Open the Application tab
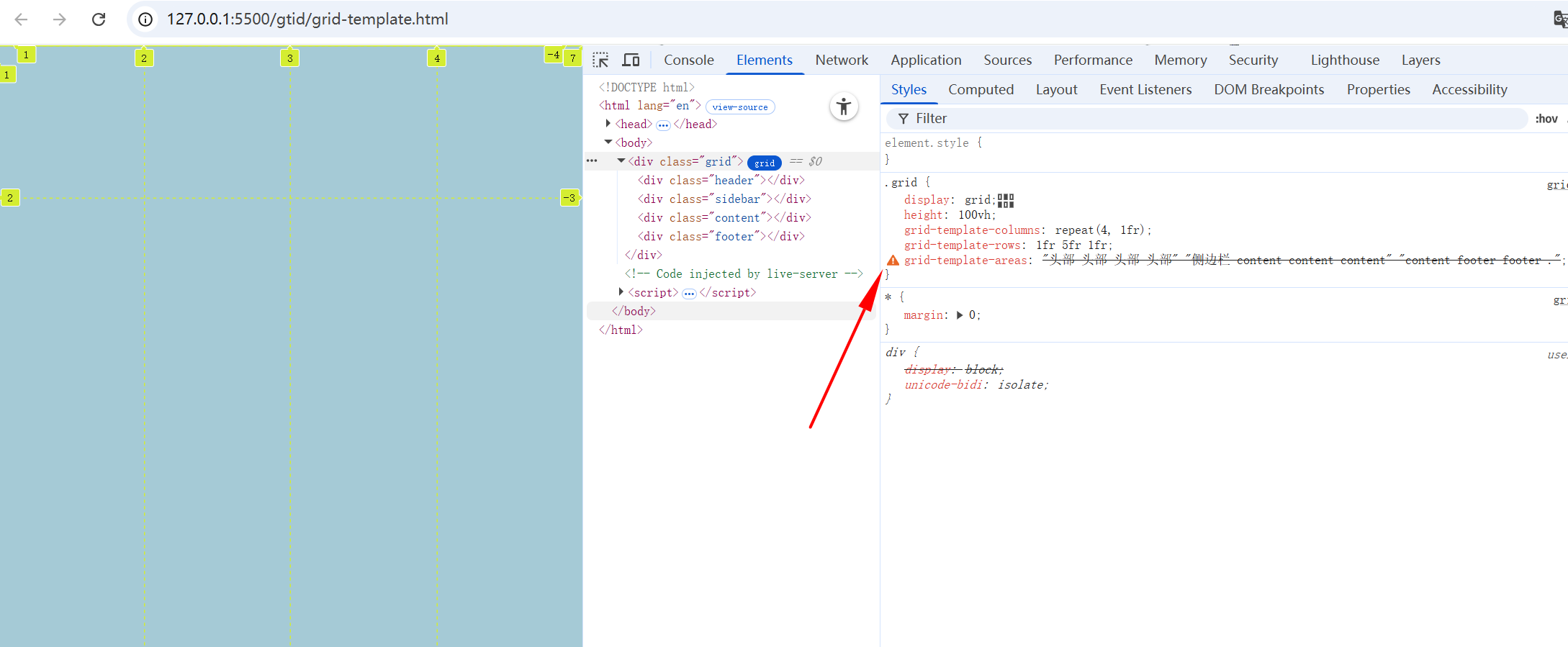This screenshot has width=1568, height=647. [x=926, y=60]
